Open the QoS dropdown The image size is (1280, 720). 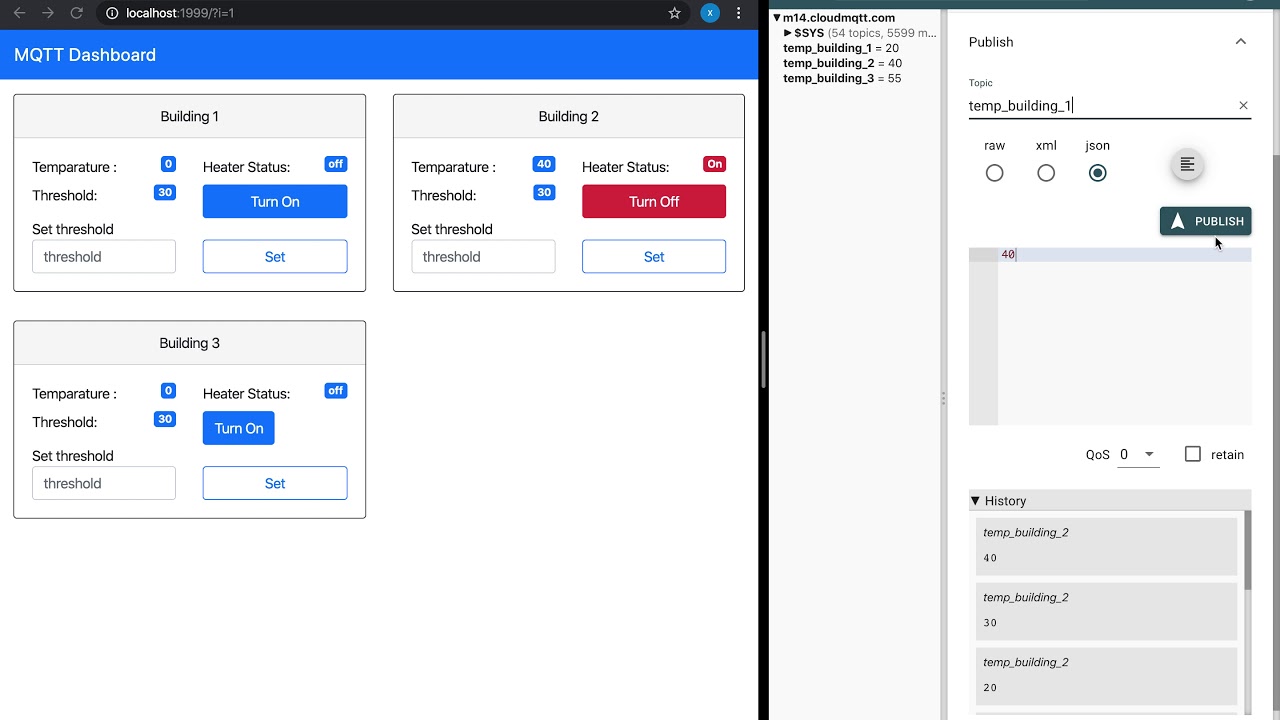pos(1137,454)
